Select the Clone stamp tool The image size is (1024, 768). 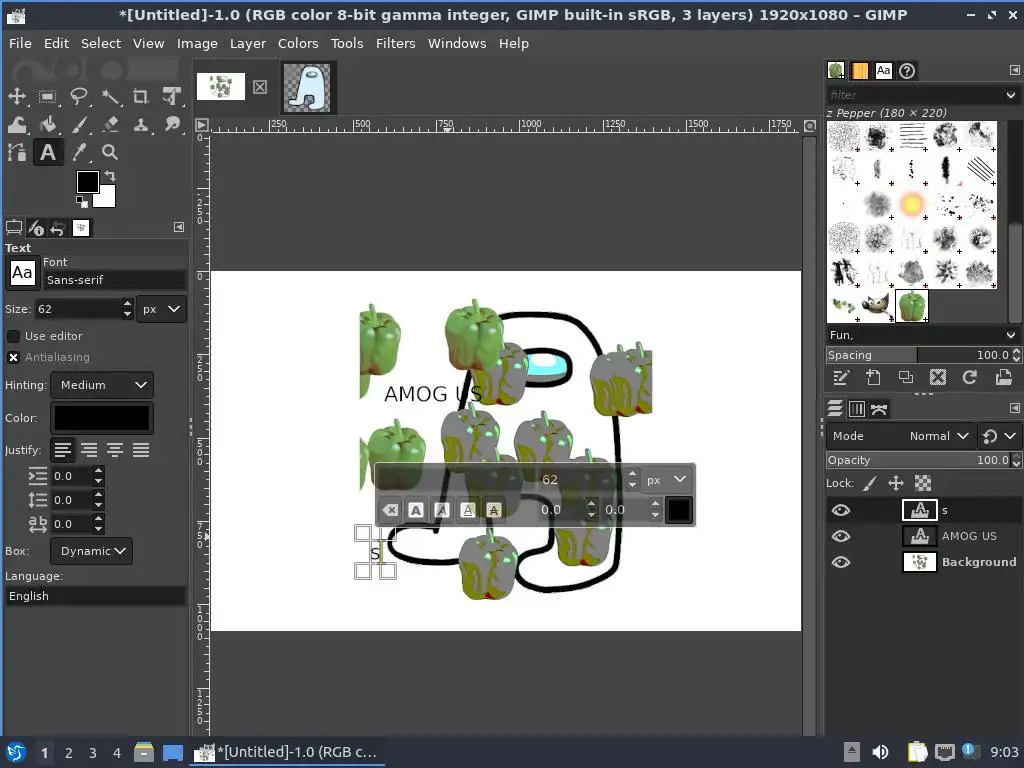click(x=141, y=124)
